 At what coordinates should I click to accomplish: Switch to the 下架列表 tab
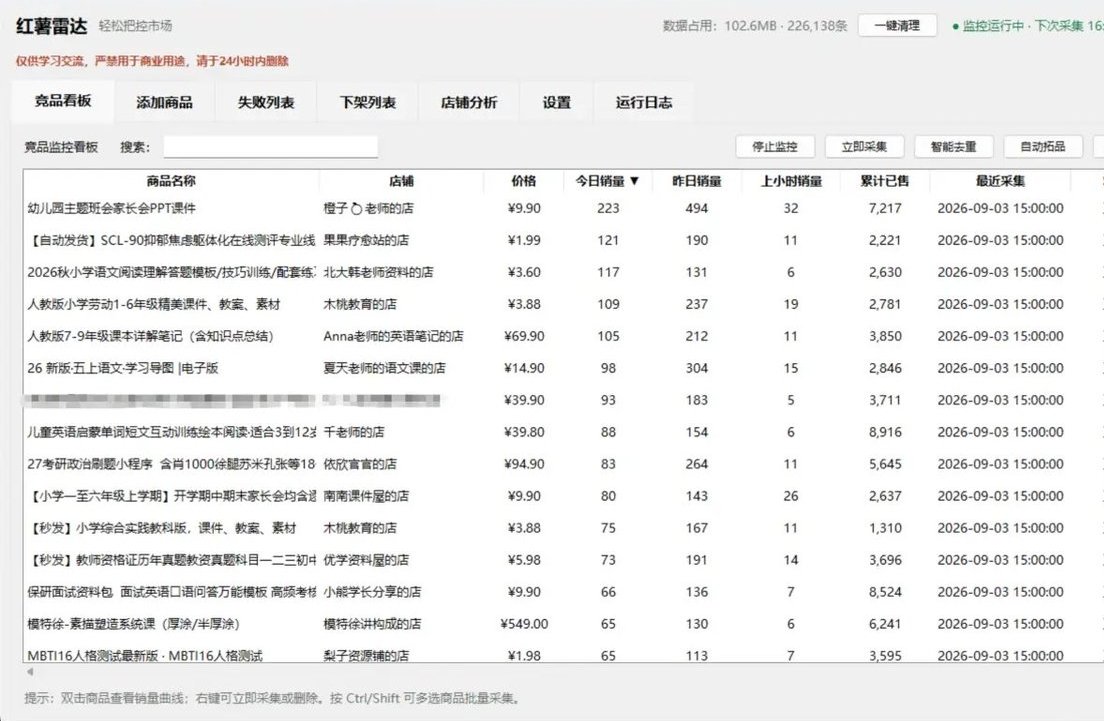[368, 103]
